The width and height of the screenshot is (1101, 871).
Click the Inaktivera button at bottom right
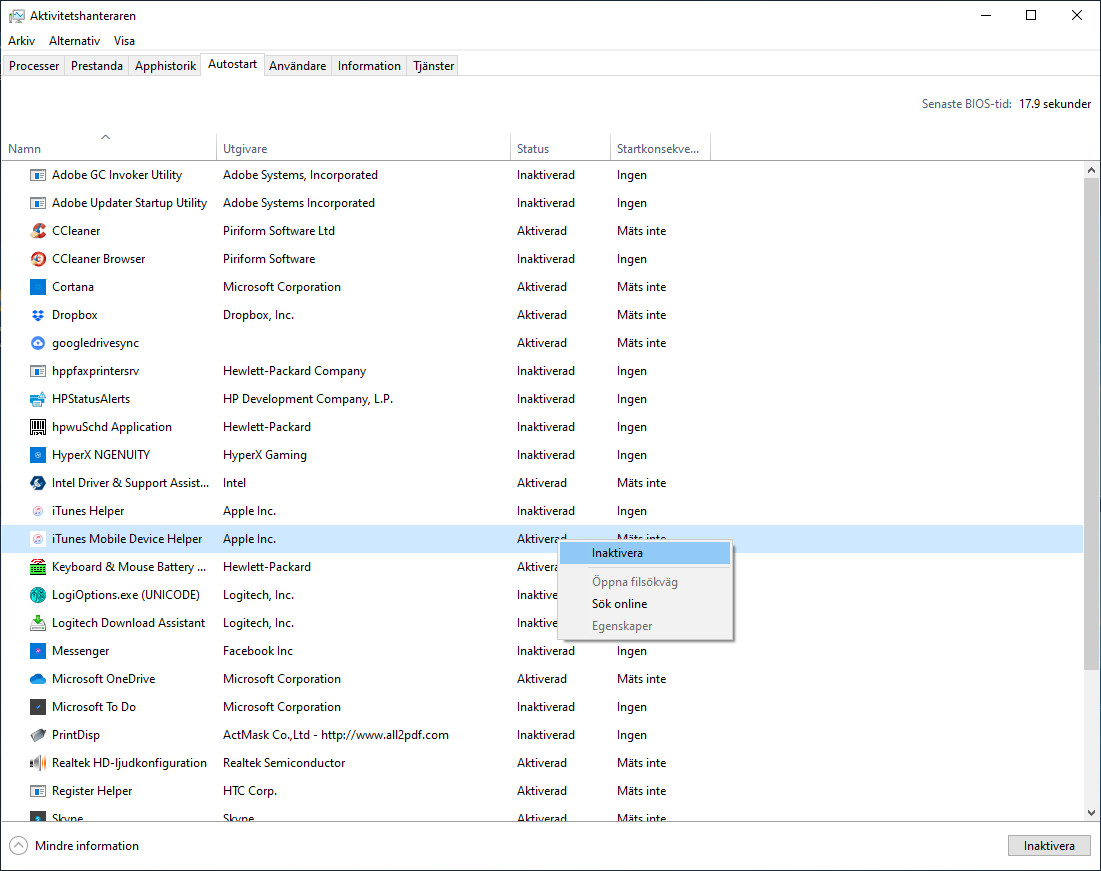(1048, 845)
